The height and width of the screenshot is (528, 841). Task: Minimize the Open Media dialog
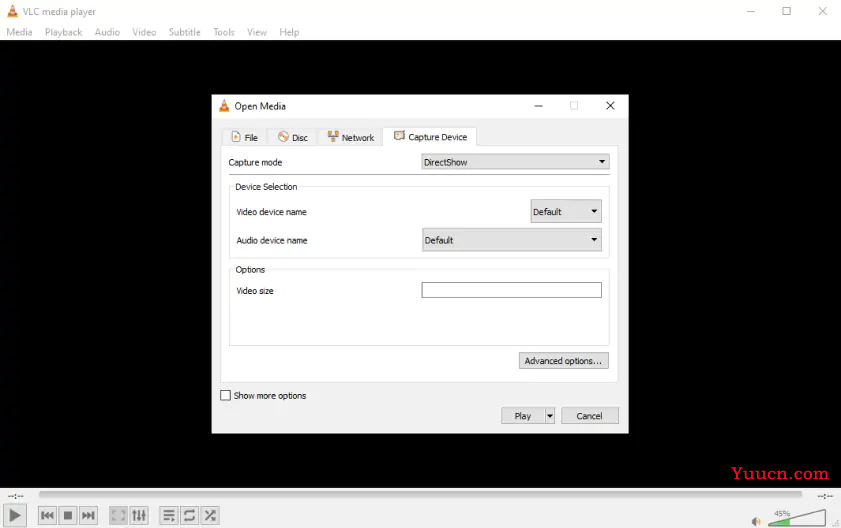[x=538, y=106]
